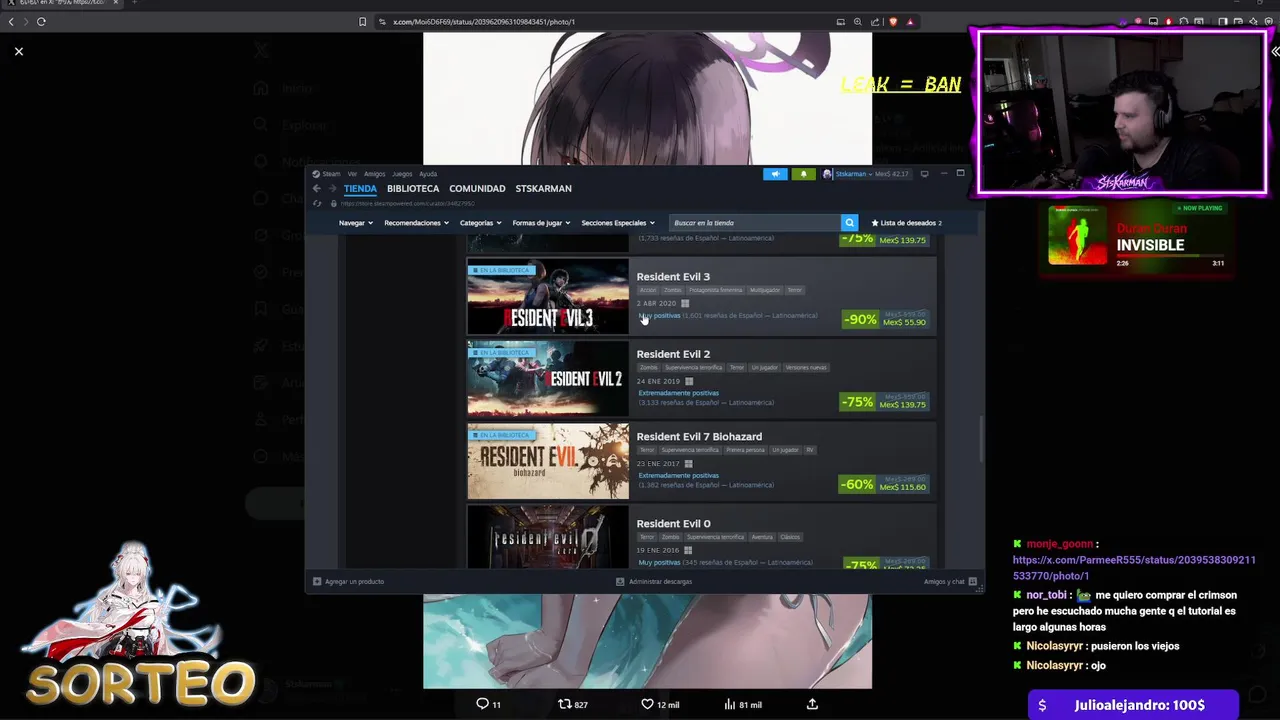This screenshot has height=720, width=1280.
Task: Click the tweet share upload icon
Action: click(x=812, y=704)
